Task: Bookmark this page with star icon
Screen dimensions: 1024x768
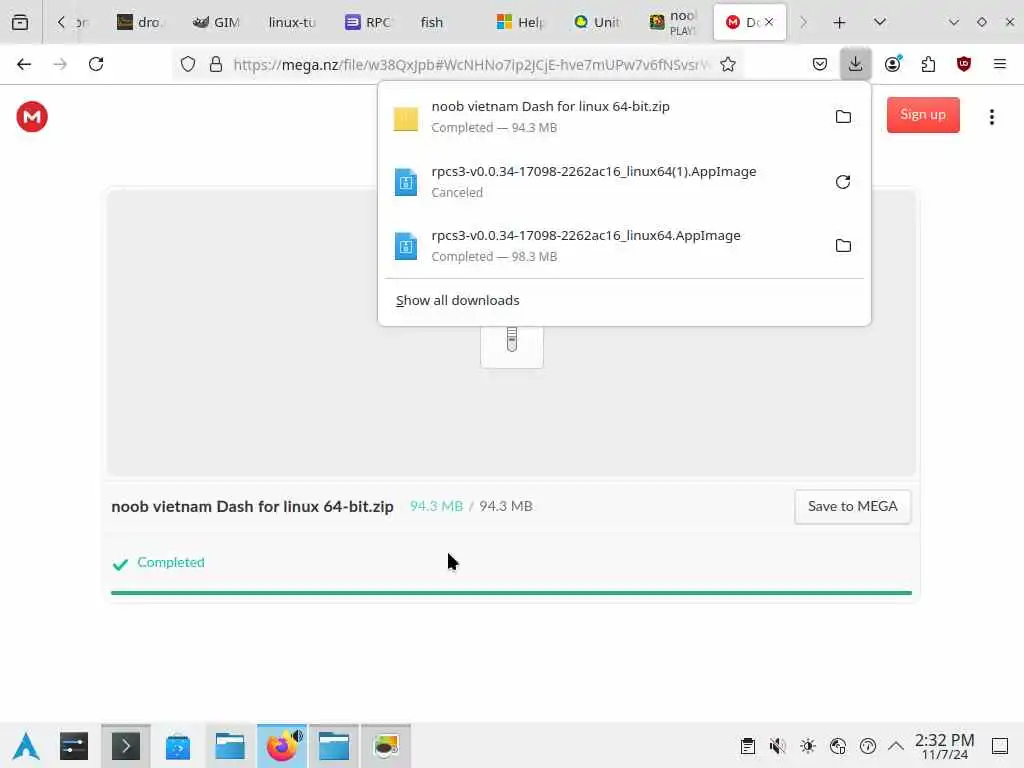Action: tap(728, 64)
